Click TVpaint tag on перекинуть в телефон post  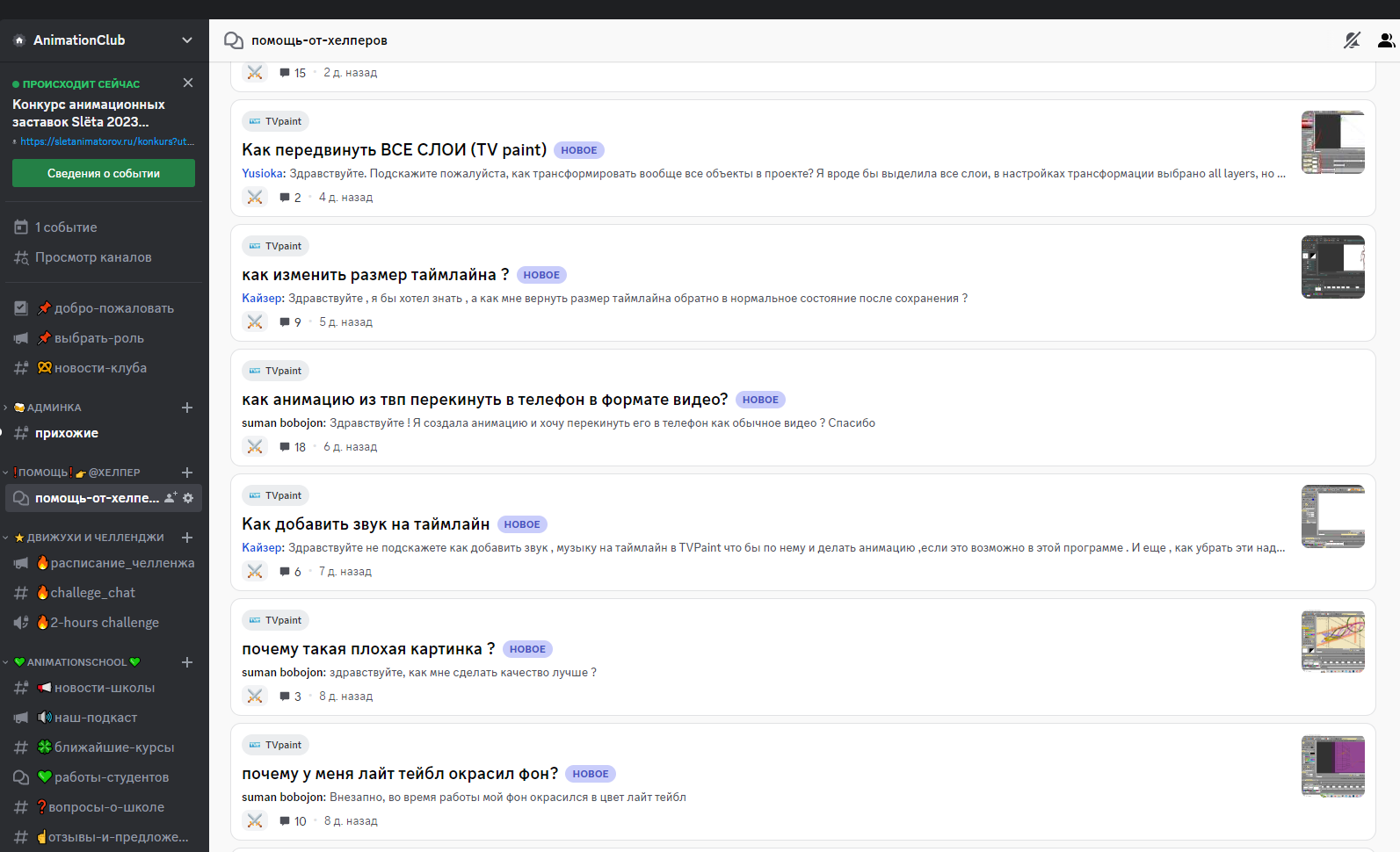pos(275,371)
